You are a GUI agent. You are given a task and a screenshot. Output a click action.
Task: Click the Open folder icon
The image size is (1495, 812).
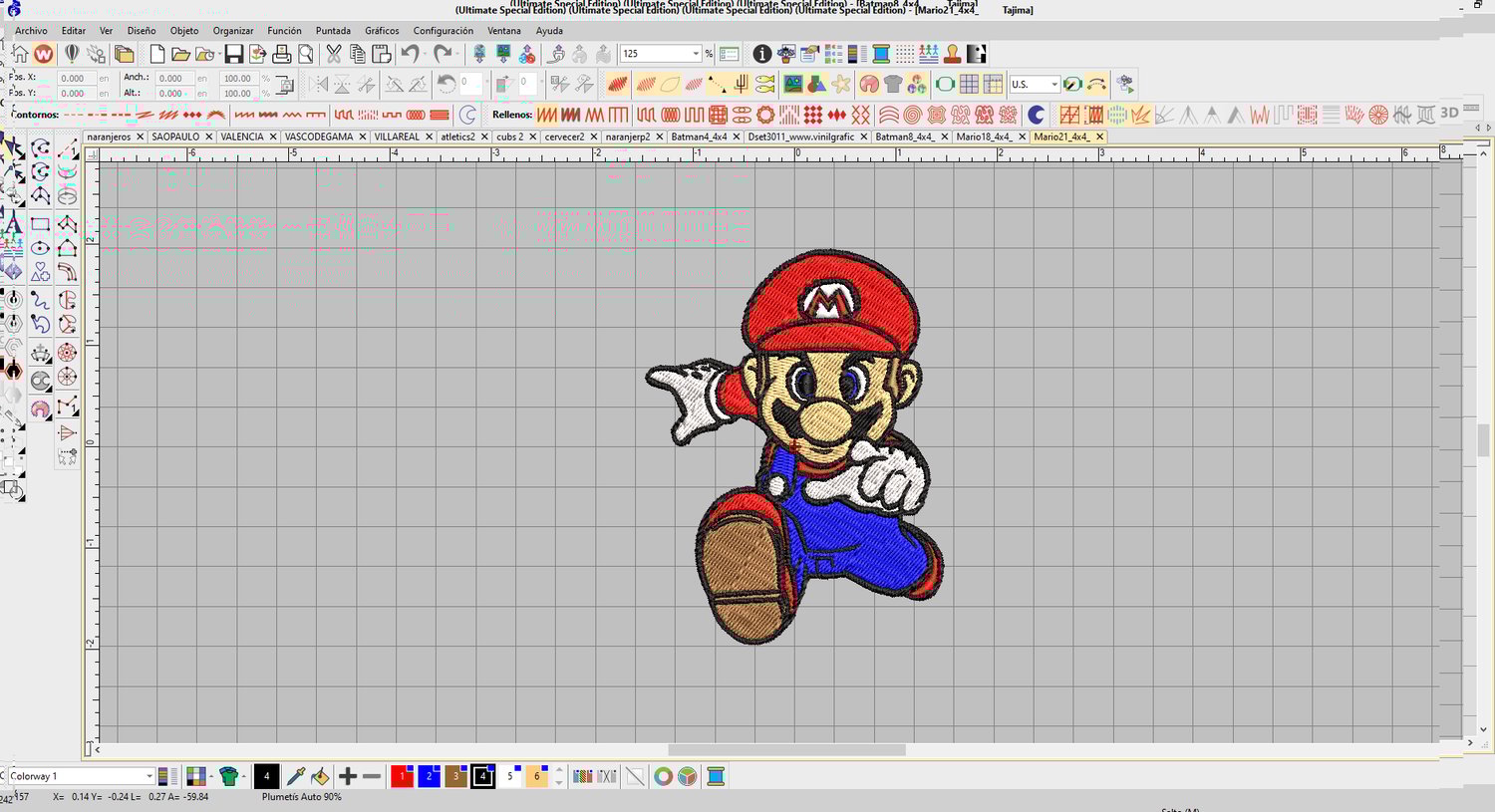tap(180, 54)
